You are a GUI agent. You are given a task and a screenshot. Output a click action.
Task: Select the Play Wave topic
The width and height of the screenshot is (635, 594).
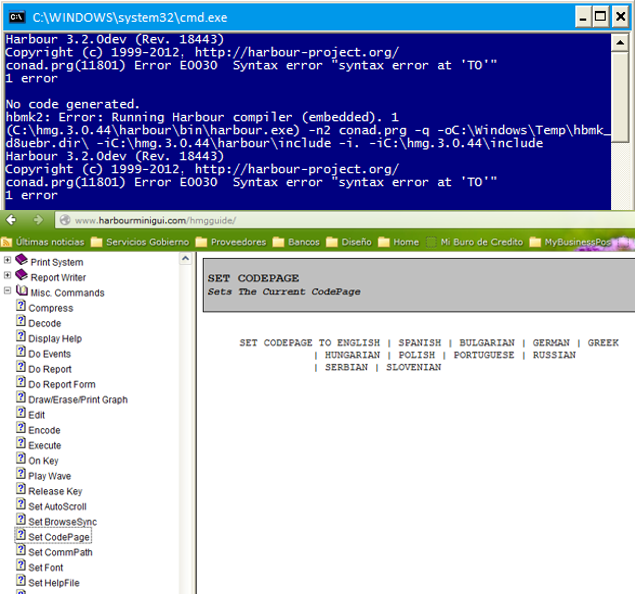[x=49, y=476]
